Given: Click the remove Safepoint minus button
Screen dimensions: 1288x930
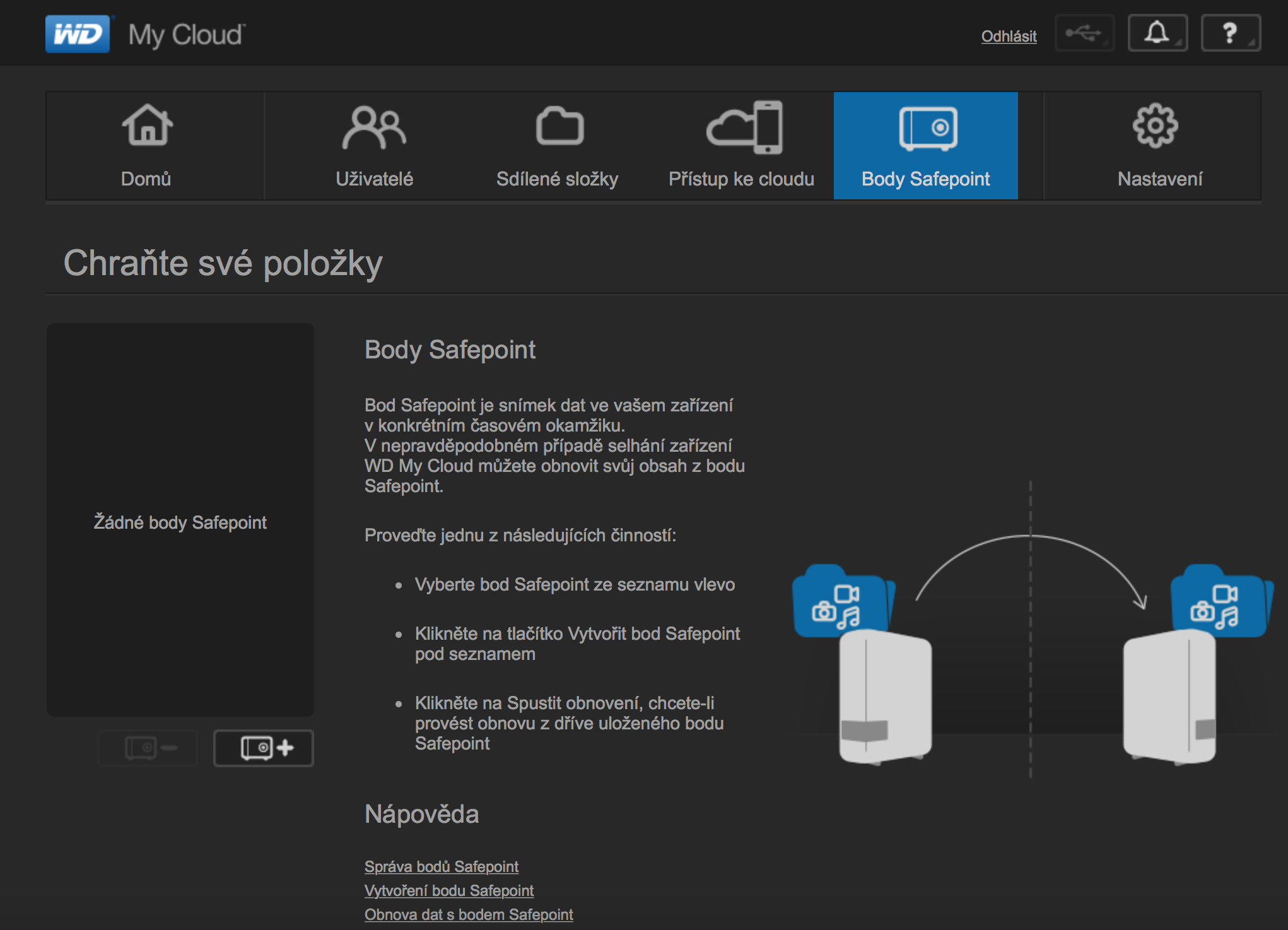Looking at the screenshot, I should tap(148, 748).
